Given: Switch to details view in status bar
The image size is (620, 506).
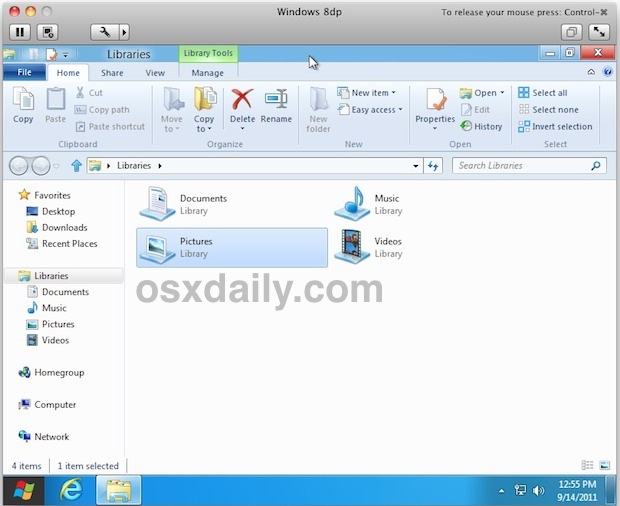Looking at the screenshot, I should (587, 465).
